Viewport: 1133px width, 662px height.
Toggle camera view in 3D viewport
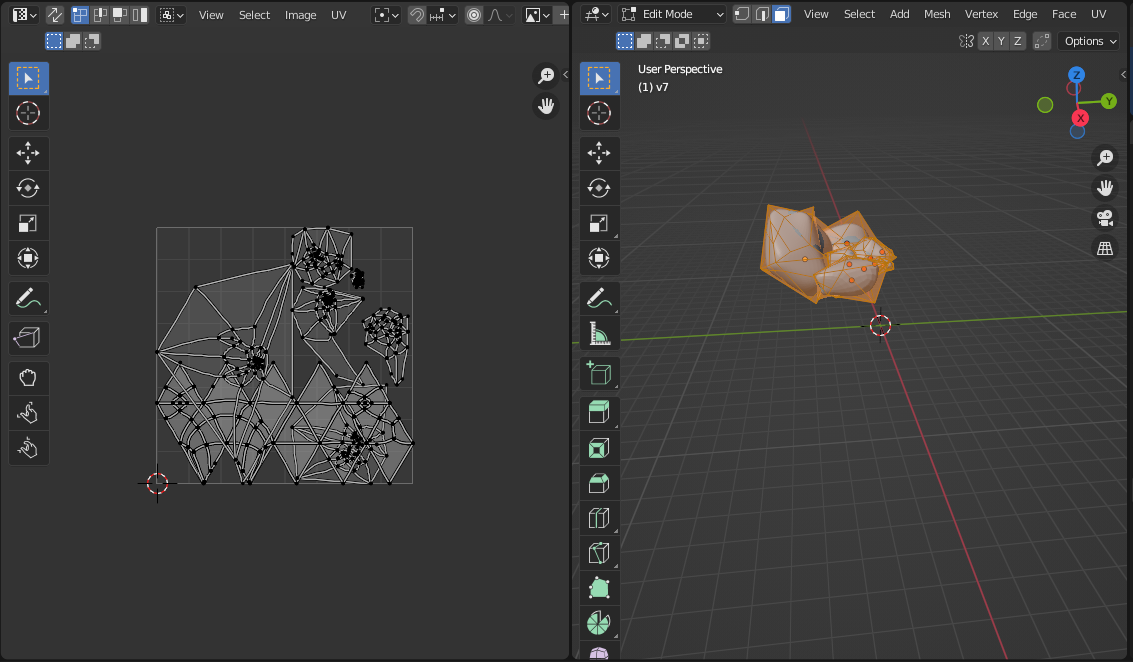coord(1105,218)
